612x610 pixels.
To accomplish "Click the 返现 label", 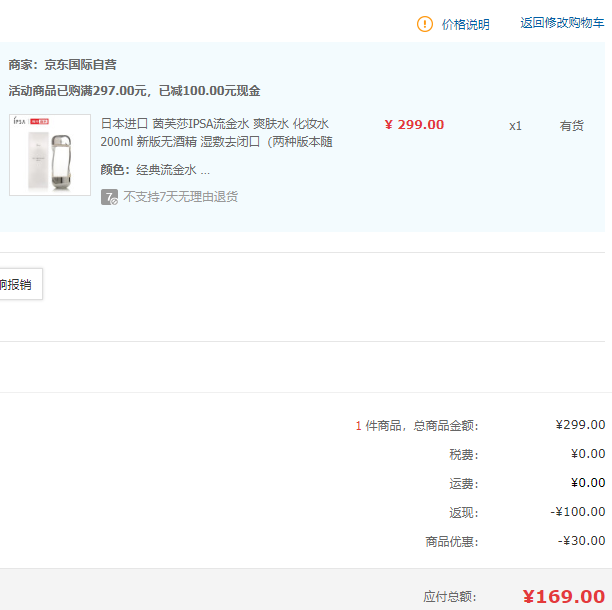I will (x=464, y=512).
